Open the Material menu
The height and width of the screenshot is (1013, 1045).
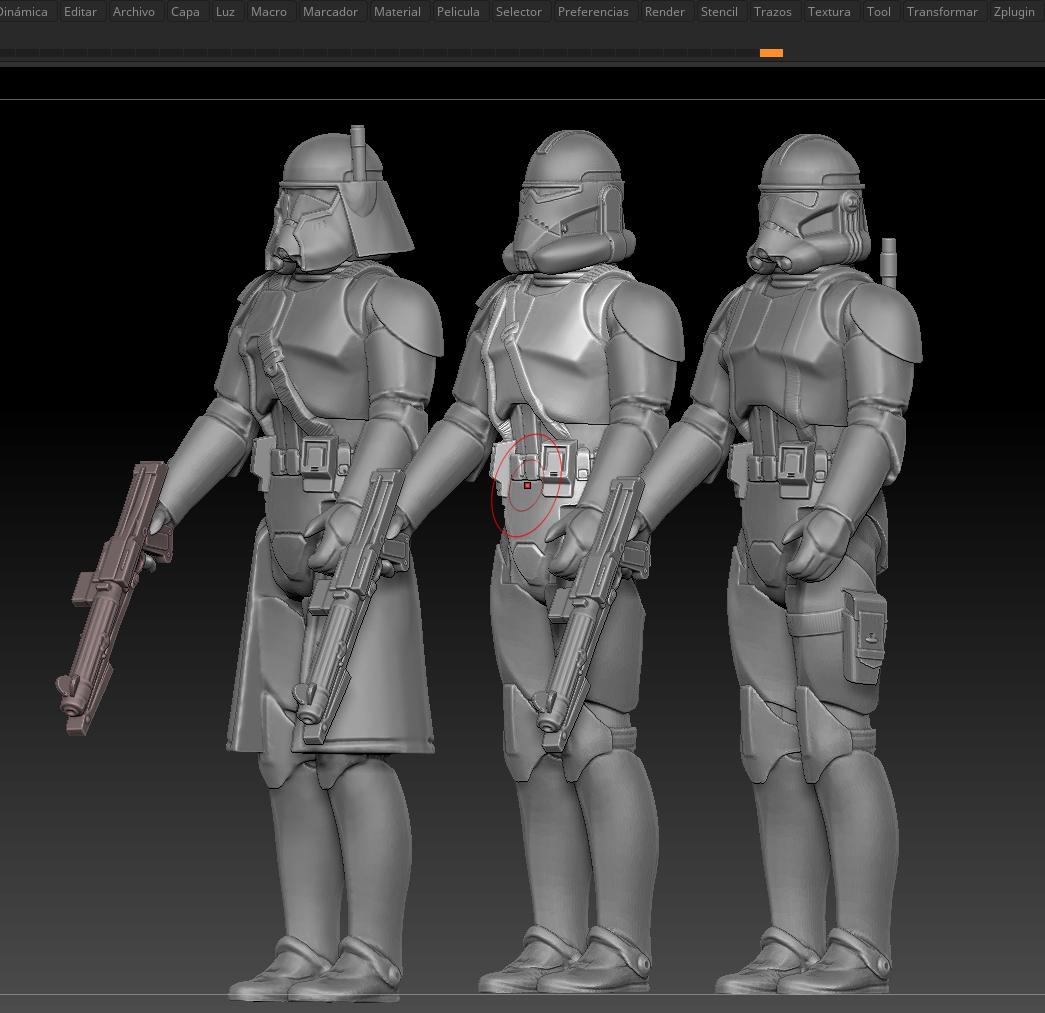[397, 12]
